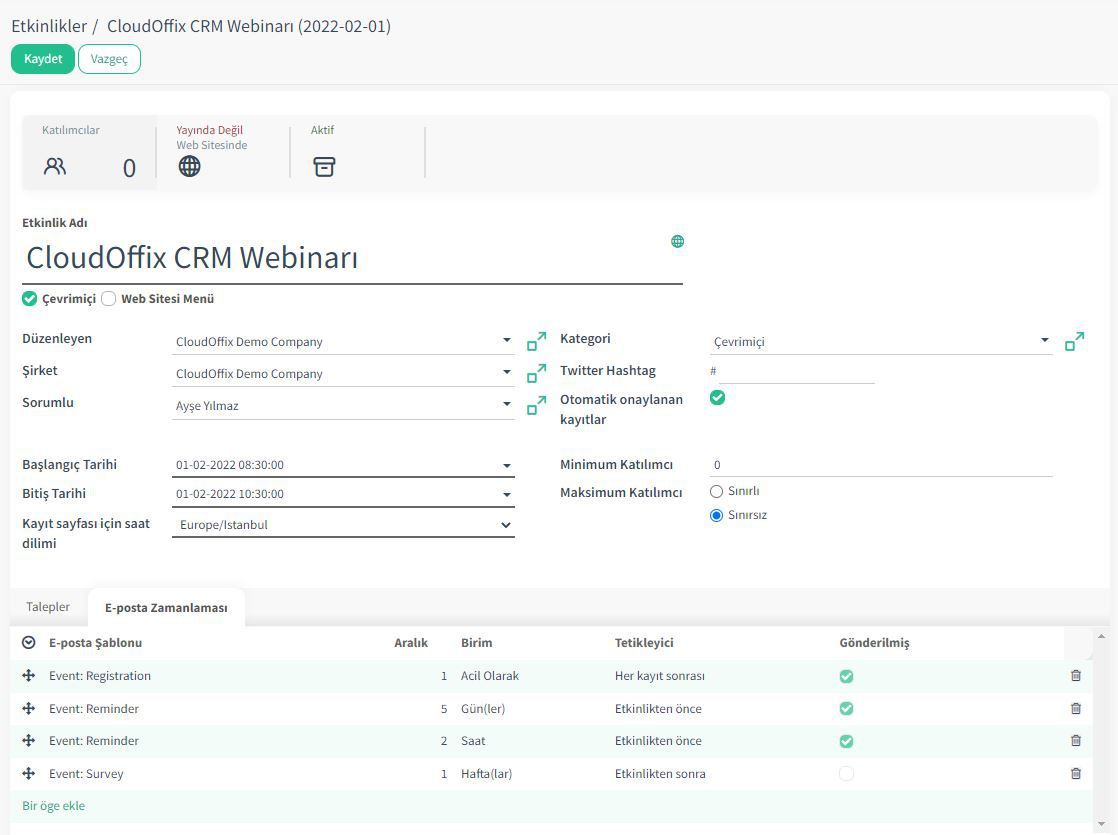The height and width of the screenshot is (835, 1118).
Task: Toggle Gönderilmiş check for Event: Registration
Action: click(846, 676)
